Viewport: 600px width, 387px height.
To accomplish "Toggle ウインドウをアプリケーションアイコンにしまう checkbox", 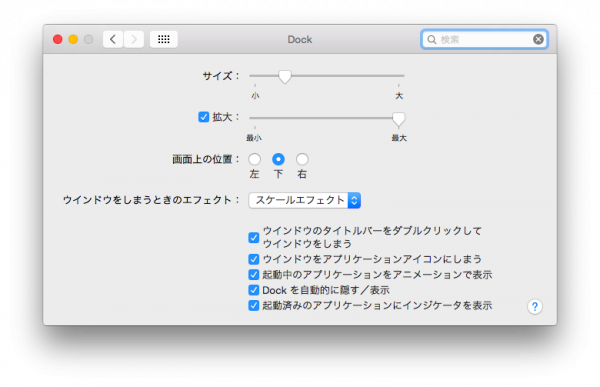I will [253, 259].
